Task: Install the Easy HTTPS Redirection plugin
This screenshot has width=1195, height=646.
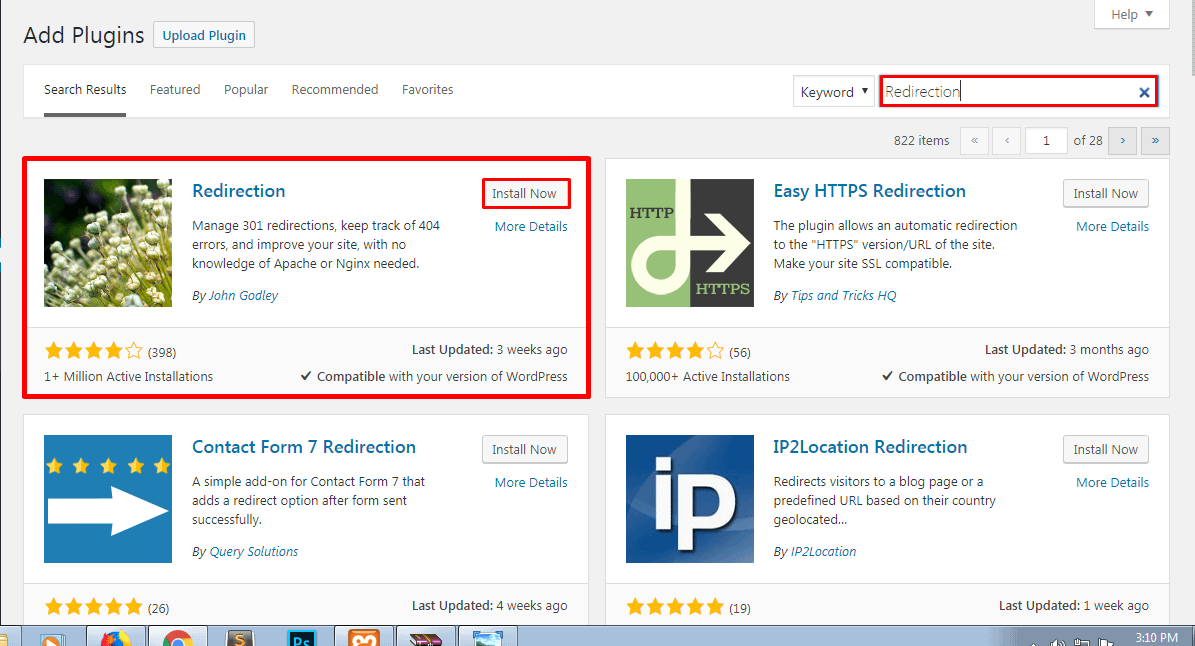Action: tap(1106, 193)
